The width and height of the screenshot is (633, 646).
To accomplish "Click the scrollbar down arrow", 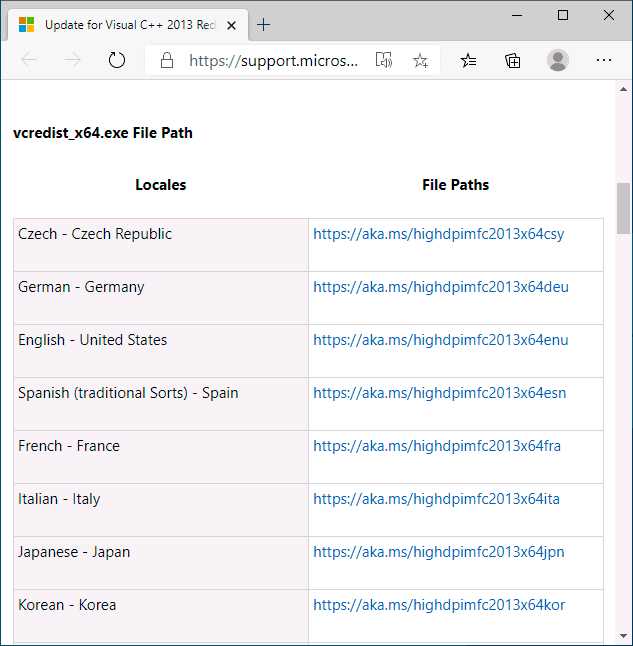I will [x=623, y=637].
